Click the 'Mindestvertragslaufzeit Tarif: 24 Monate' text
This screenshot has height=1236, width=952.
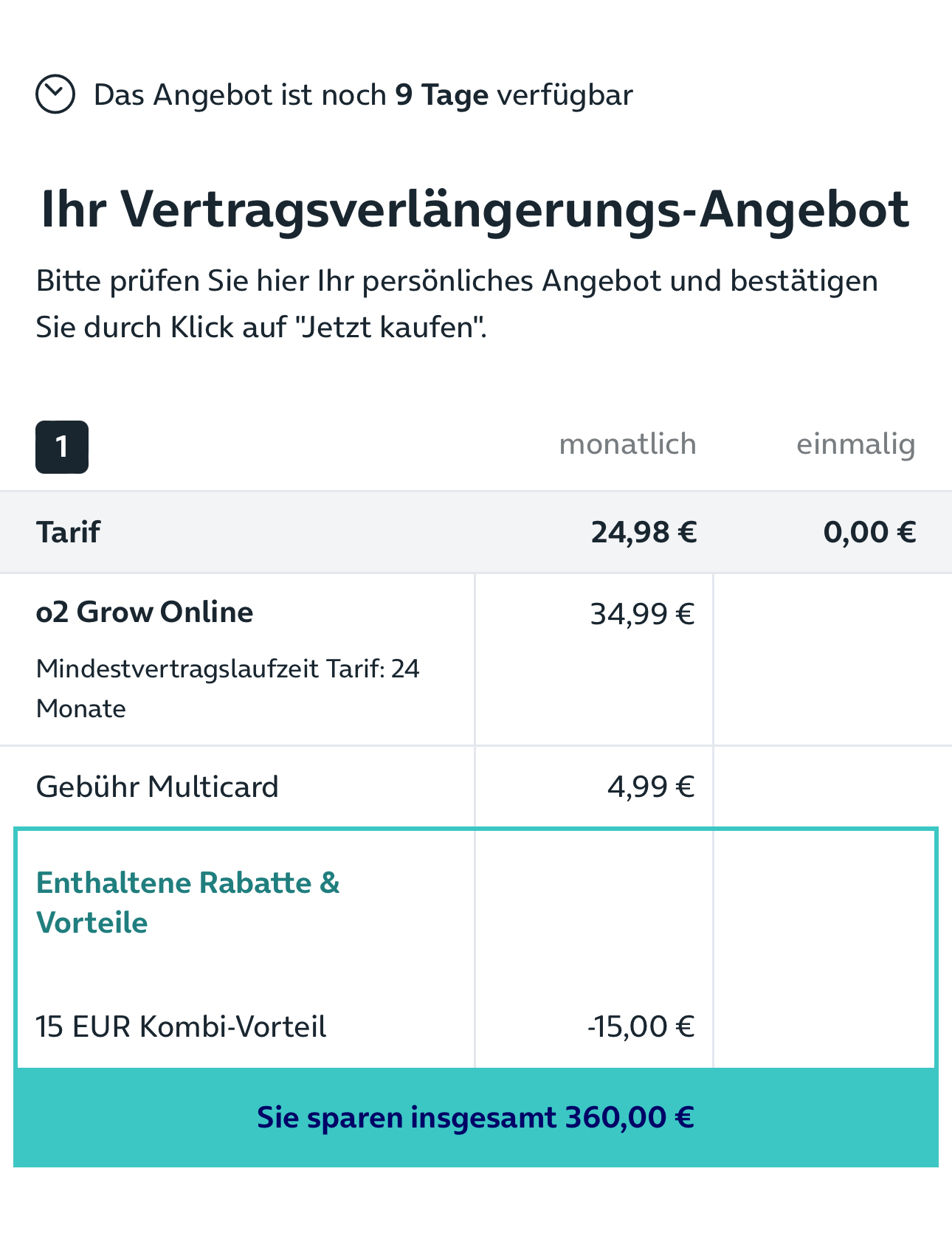pyautogui.click(x=228, y=688)
